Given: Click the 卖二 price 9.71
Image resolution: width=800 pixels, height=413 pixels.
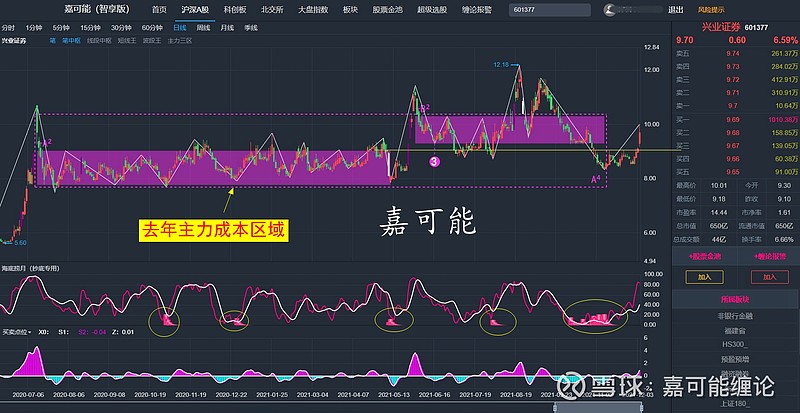Looking at the screenshot, I should pyautogui.click(x=732, y=93).
